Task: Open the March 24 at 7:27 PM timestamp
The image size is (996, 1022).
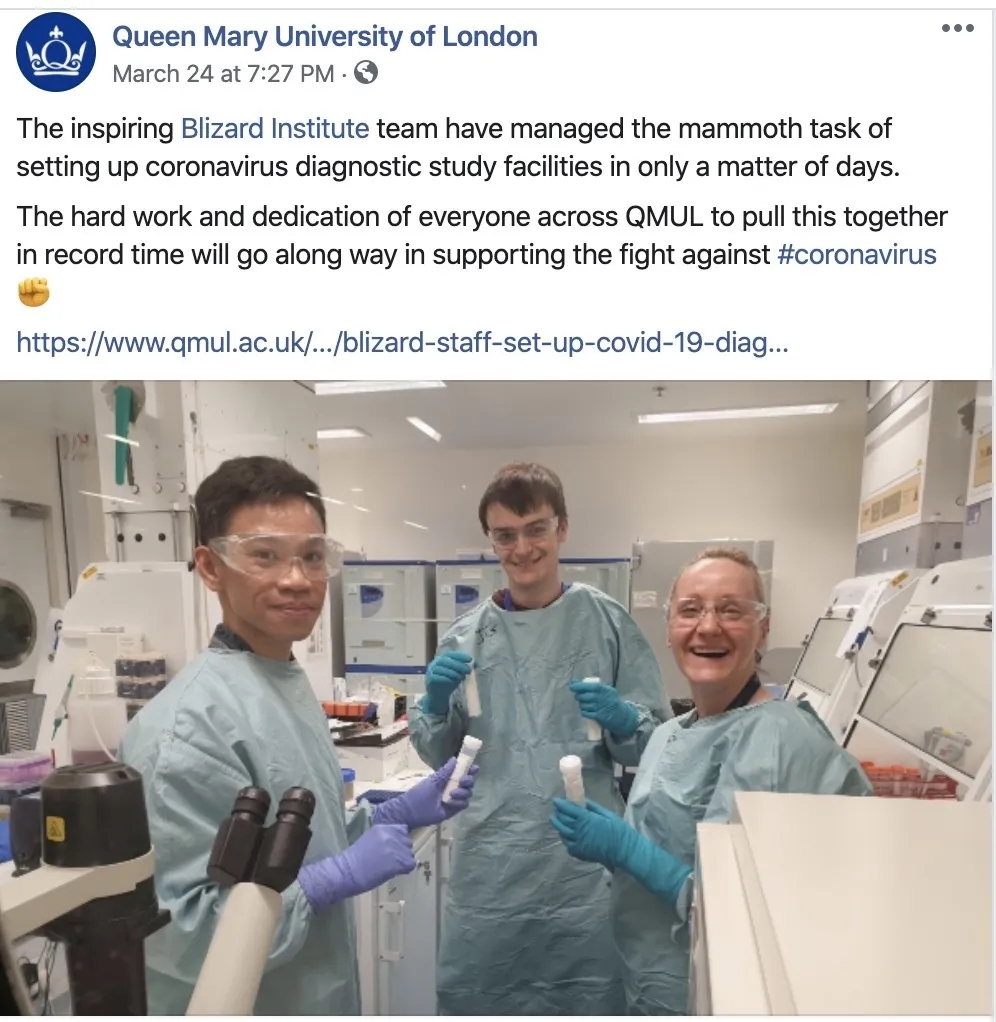Action: coord(223,74)
